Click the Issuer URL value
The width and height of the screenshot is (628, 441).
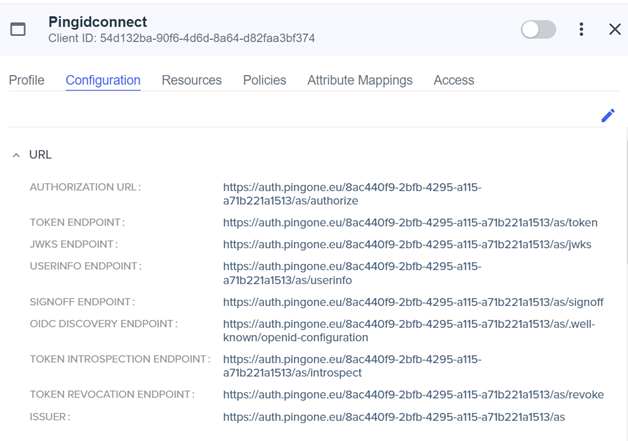[394, 417]
